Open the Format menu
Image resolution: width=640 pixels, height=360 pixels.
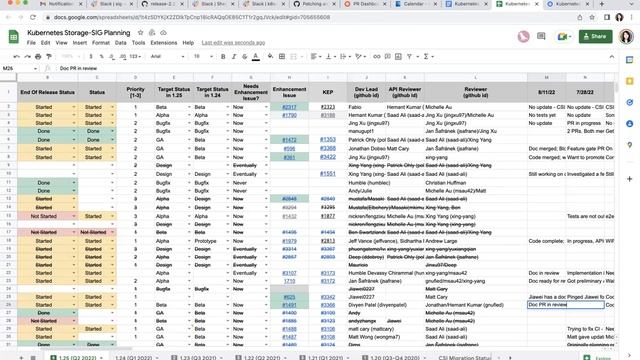[x=101, y=42]
